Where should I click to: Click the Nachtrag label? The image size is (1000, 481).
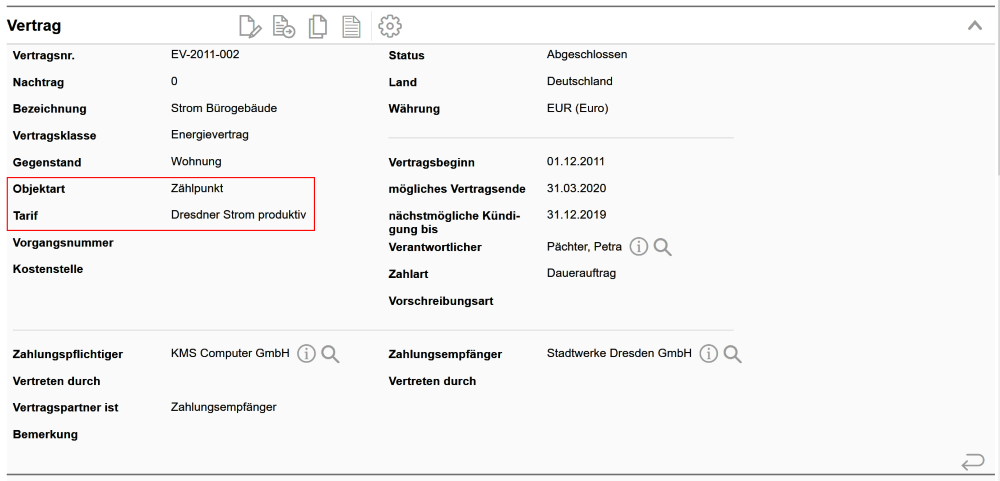coord(38,82)
